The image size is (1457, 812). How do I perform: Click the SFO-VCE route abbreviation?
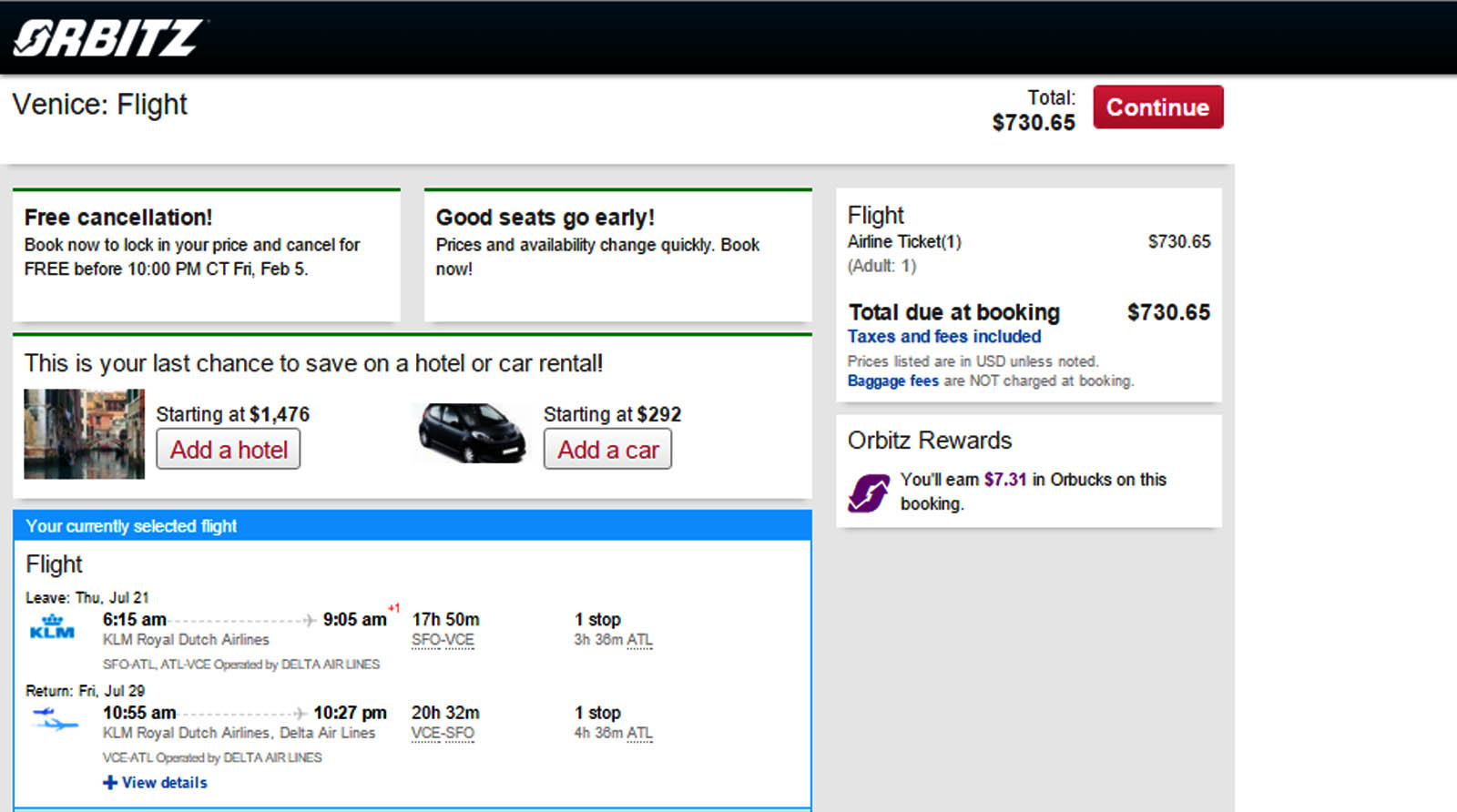443,640
